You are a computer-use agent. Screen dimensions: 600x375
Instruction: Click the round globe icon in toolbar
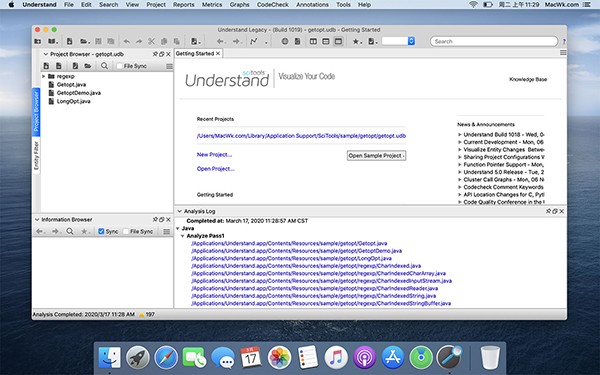click(x=285, y=41)
